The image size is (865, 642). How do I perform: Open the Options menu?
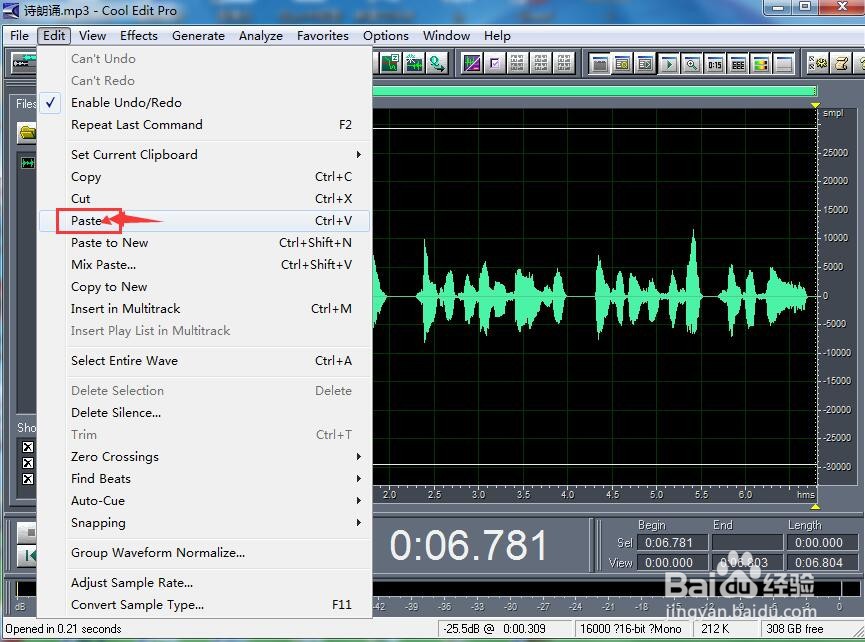386,36
